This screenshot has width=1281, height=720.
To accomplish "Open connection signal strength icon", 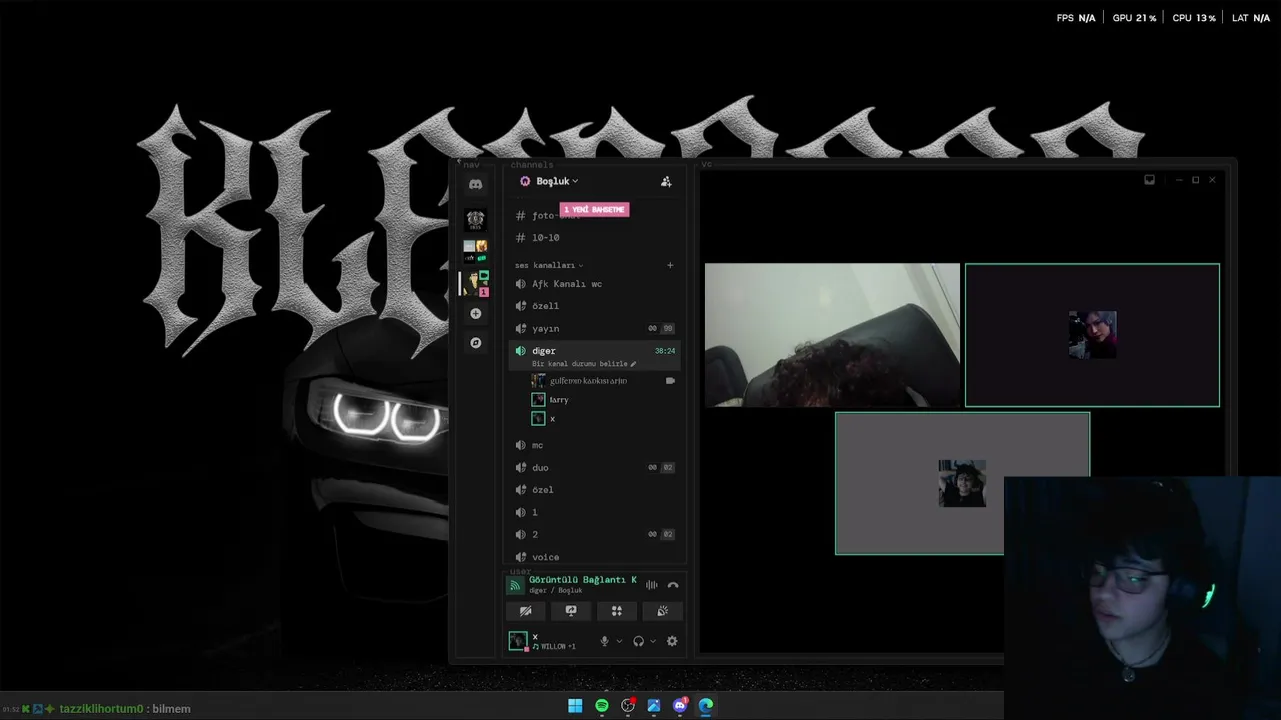I will point(515,585).
